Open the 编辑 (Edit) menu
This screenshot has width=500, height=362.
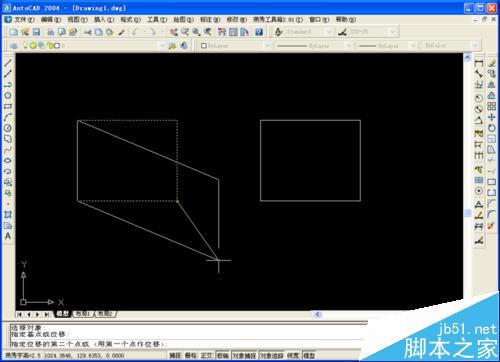coord(51,20)
